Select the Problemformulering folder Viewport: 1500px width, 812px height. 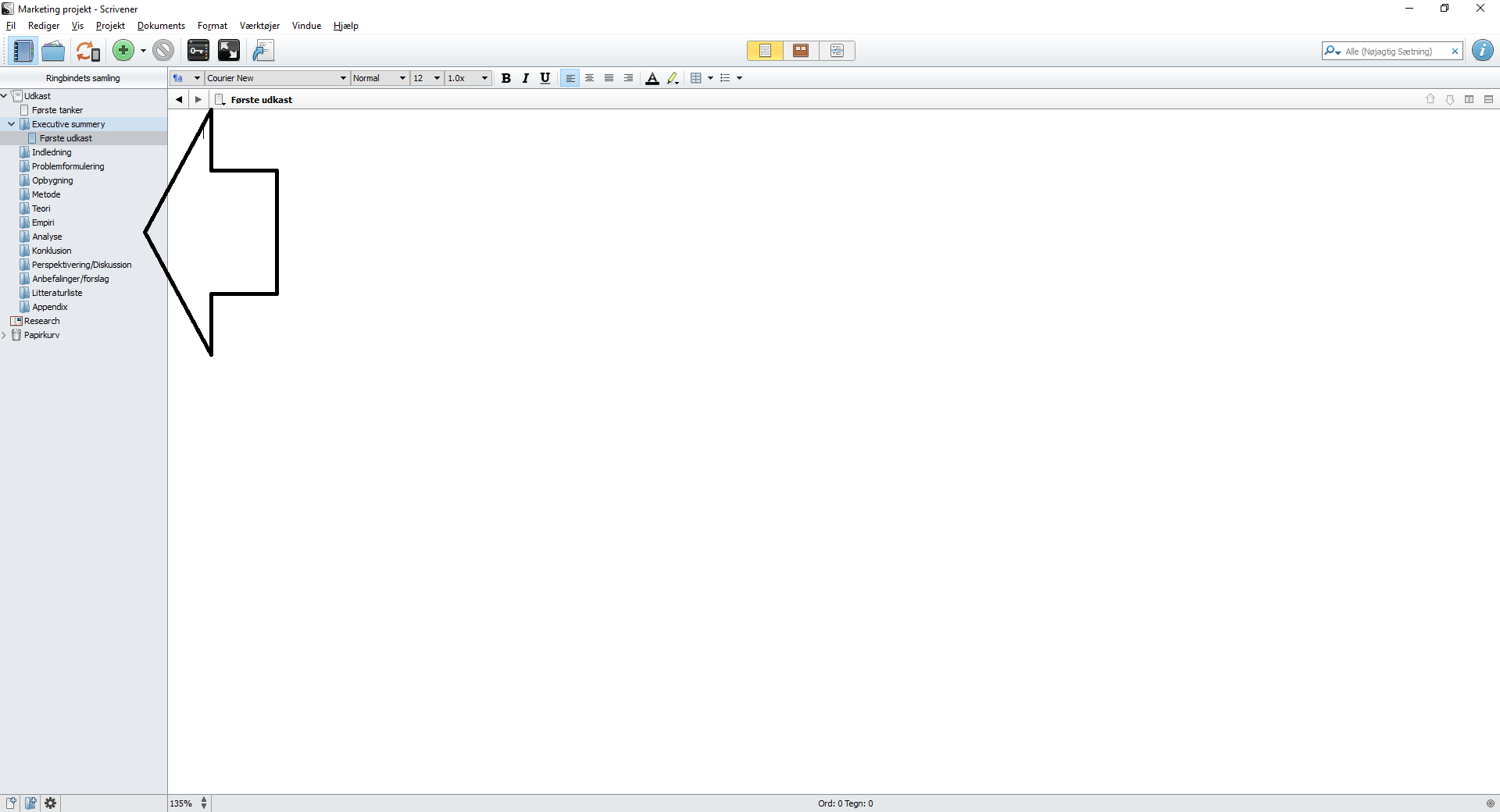tap(68, 166)
